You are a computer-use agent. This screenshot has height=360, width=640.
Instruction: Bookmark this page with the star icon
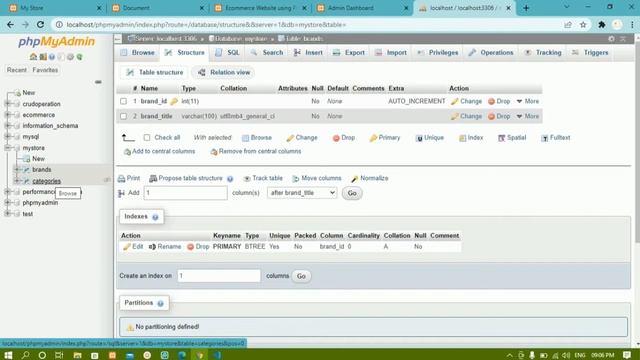pyautogui.click(x=583, y=25)
